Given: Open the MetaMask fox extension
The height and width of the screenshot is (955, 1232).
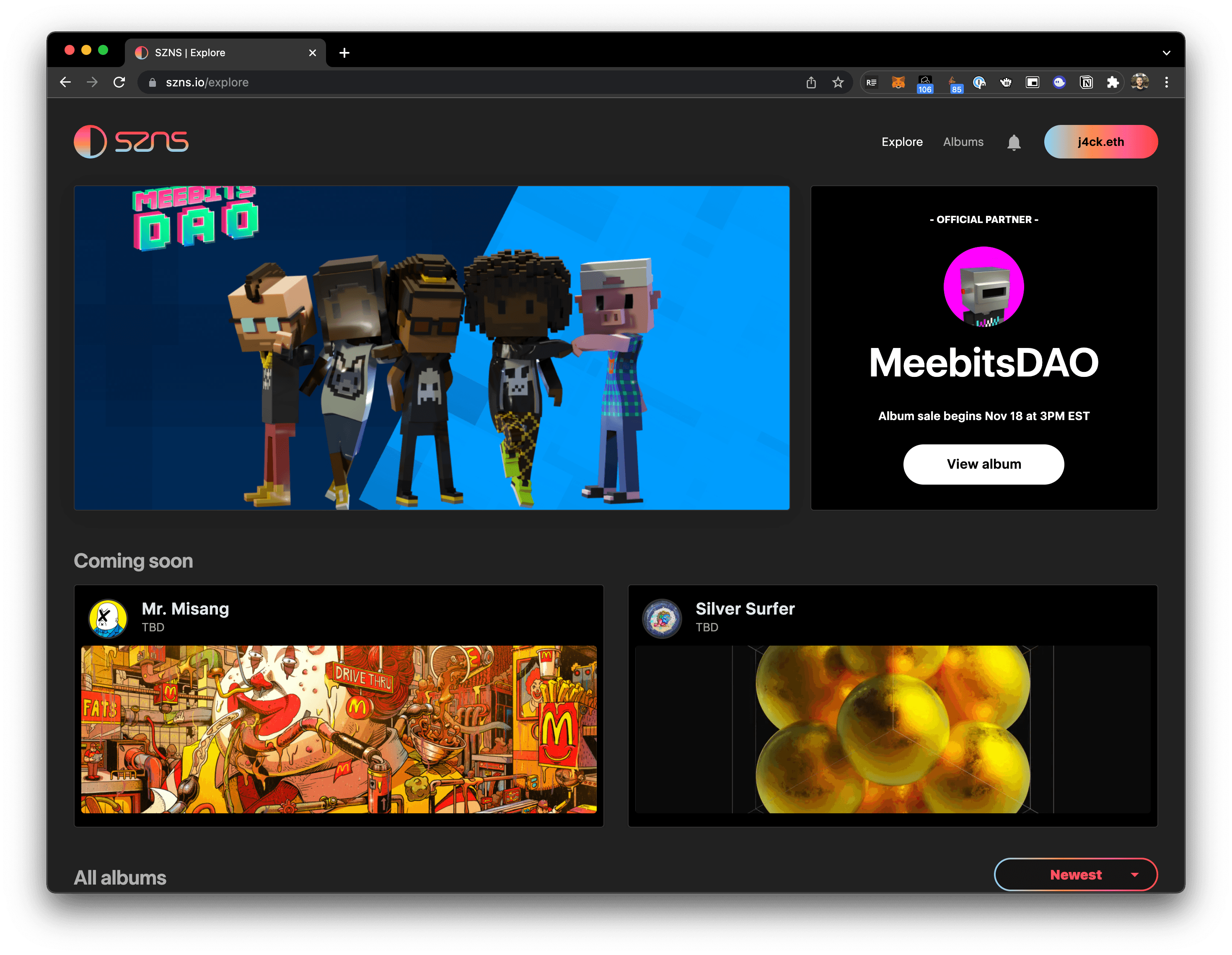Looking at the screenshot, I should (898, 83).
